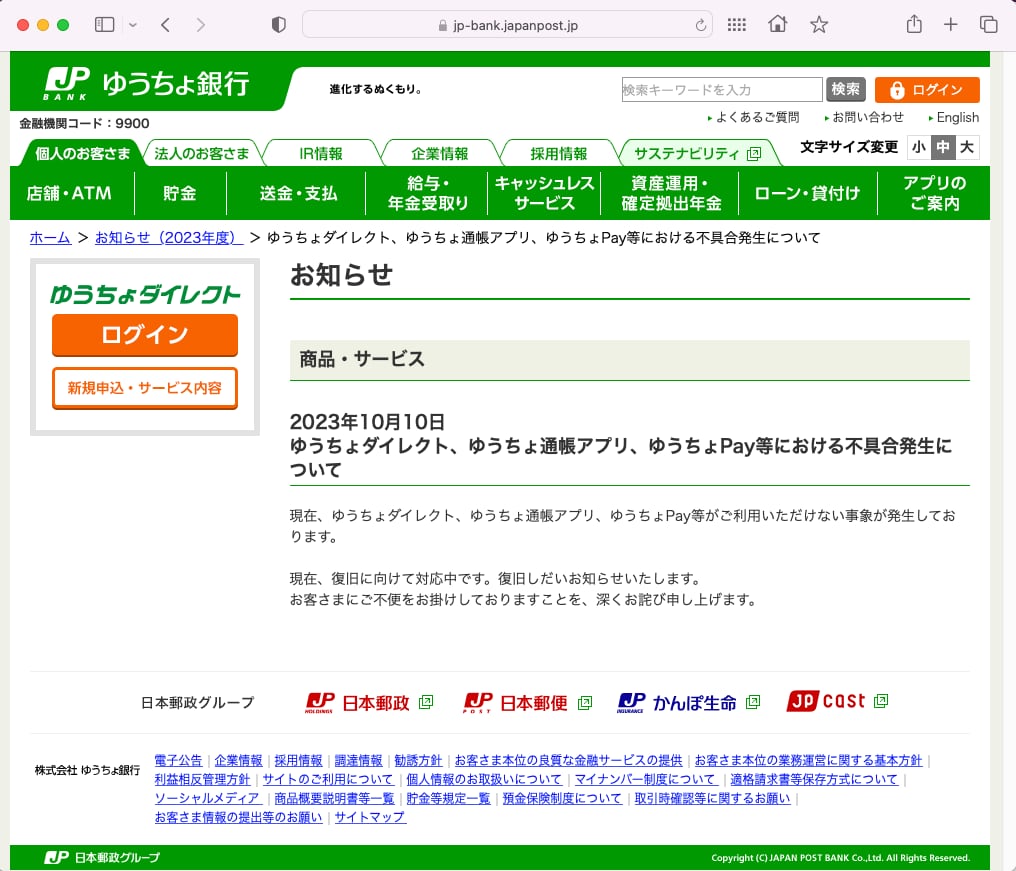
Task: Open the JP cast footer logo
Action: [830, 701]
